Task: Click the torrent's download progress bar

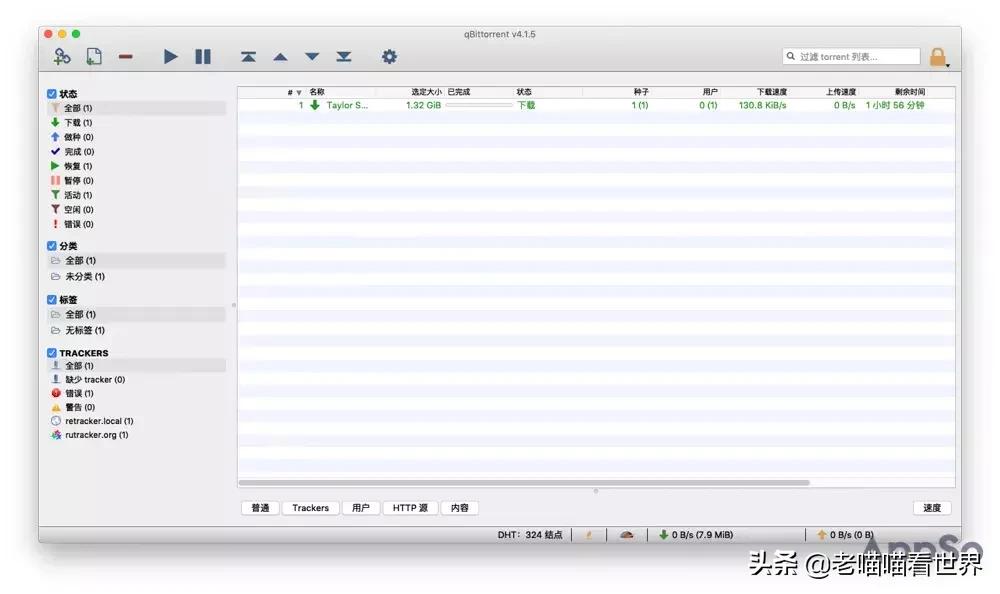Action: click(479, 105)
